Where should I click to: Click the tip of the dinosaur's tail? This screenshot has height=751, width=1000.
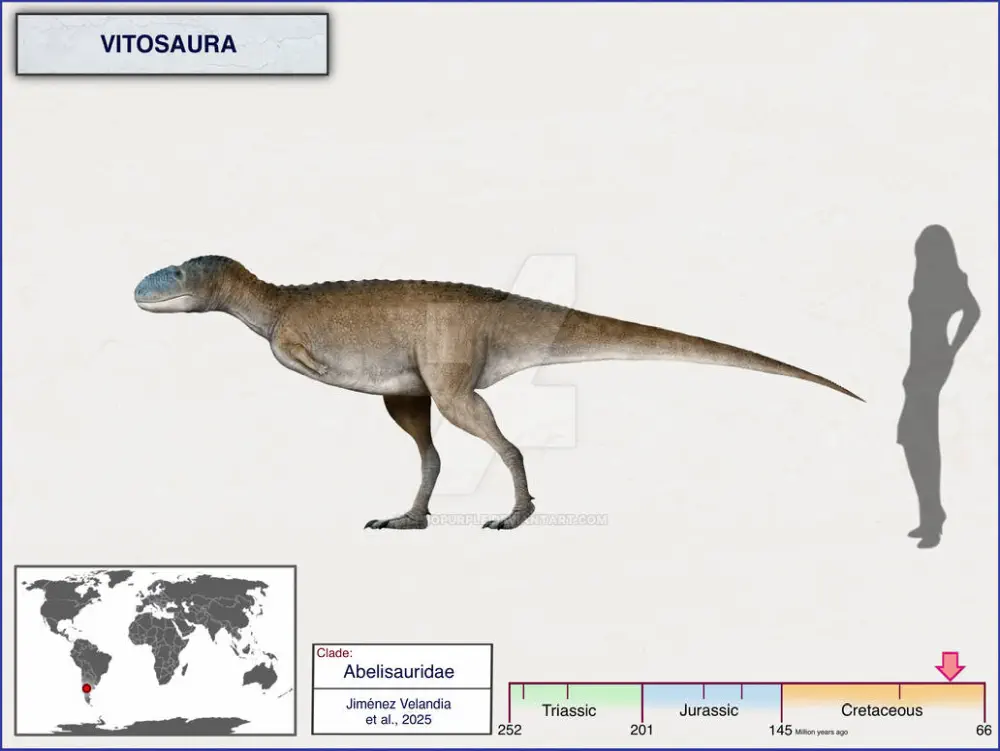[858, 398]
